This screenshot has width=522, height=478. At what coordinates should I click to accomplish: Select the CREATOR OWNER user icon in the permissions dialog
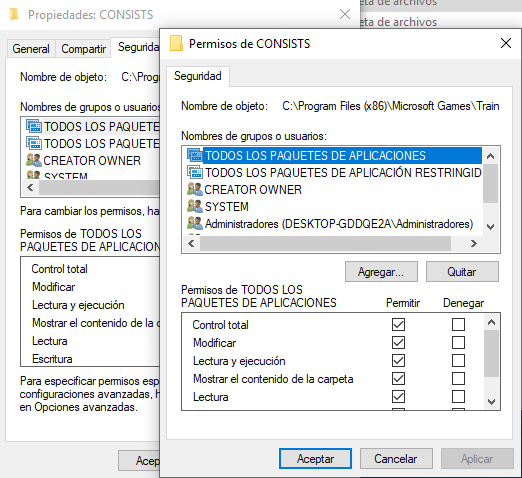pyautogui.click(x=195, y=189)
